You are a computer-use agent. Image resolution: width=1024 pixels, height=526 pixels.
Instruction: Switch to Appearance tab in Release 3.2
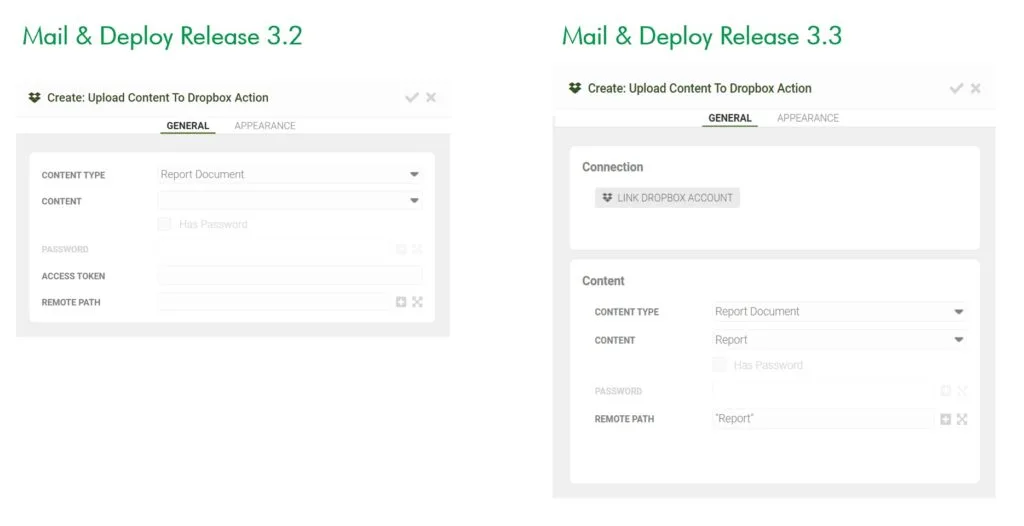(x=265, y=125)
